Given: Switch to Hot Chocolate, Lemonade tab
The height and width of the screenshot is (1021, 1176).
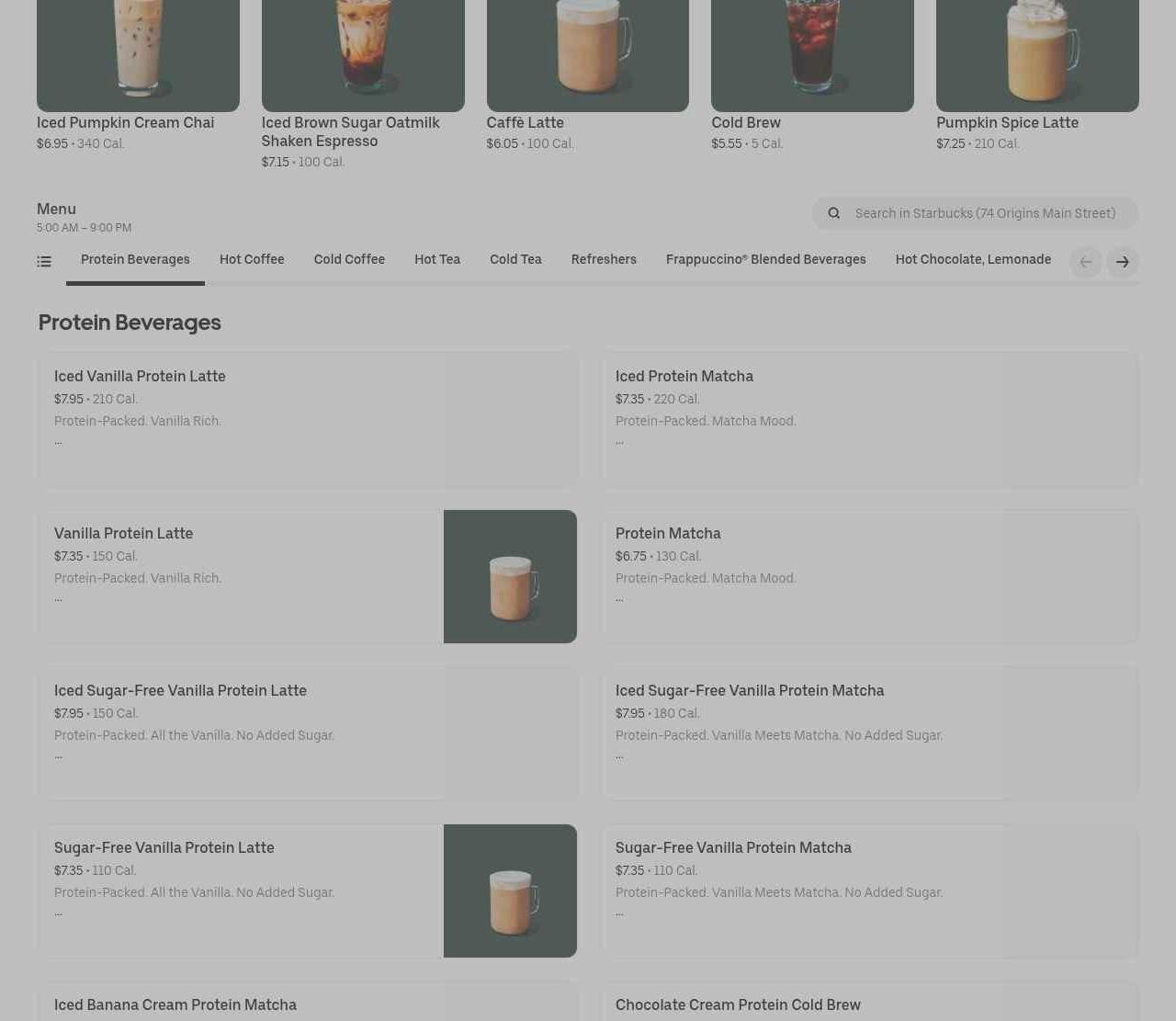Looking at the screenshot, I should 973,260.
